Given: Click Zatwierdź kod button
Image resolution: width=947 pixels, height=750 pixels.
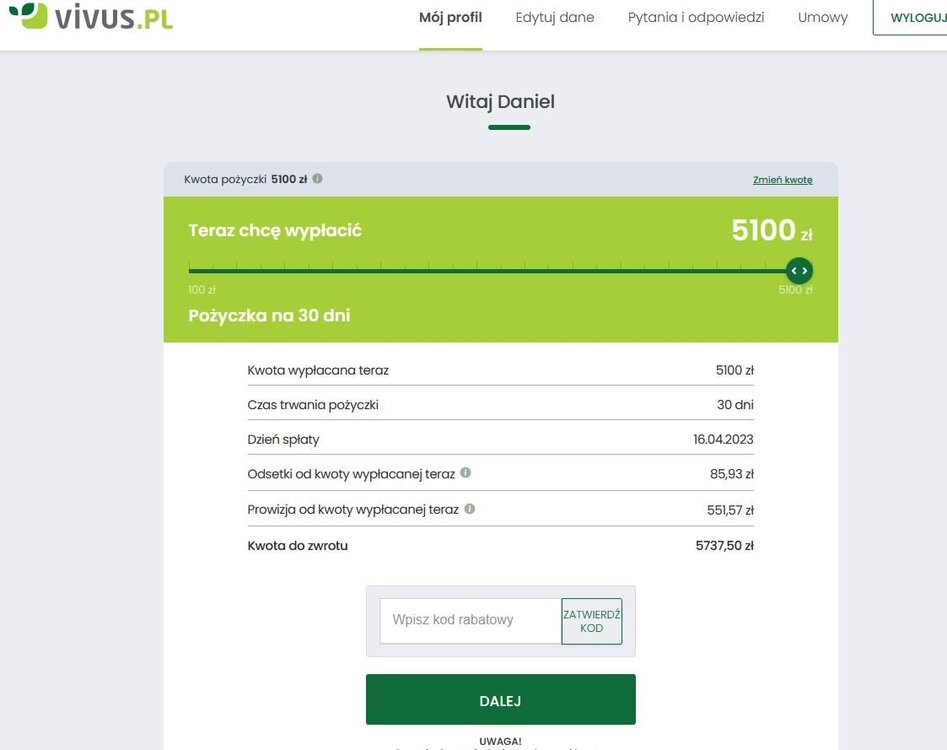Looking at the screenshot, I should pyautogui.click(x=591, y=621).
